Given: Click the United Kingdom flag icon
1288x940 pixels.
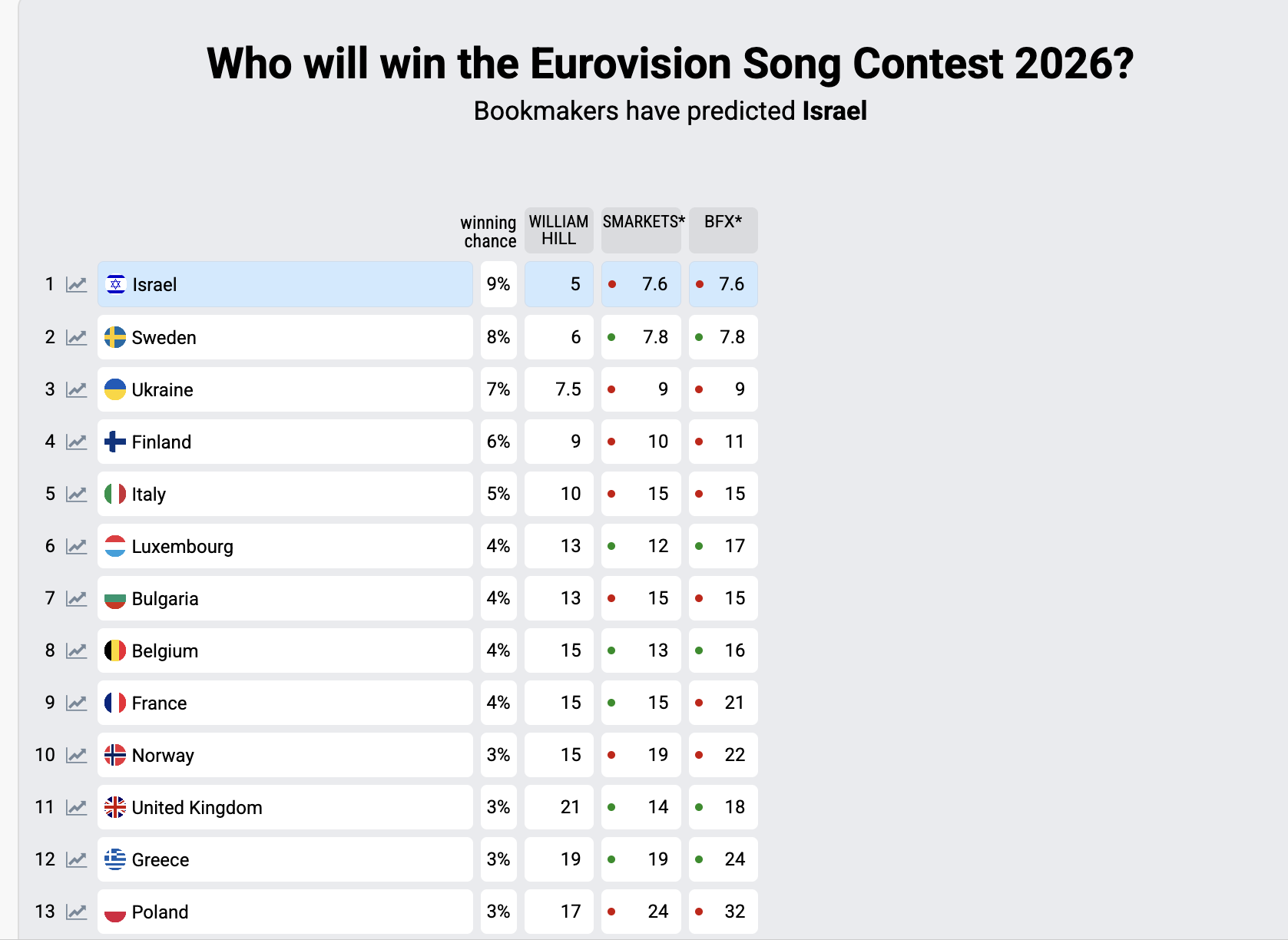Looking at the screenshot, I should click(115, 807).
